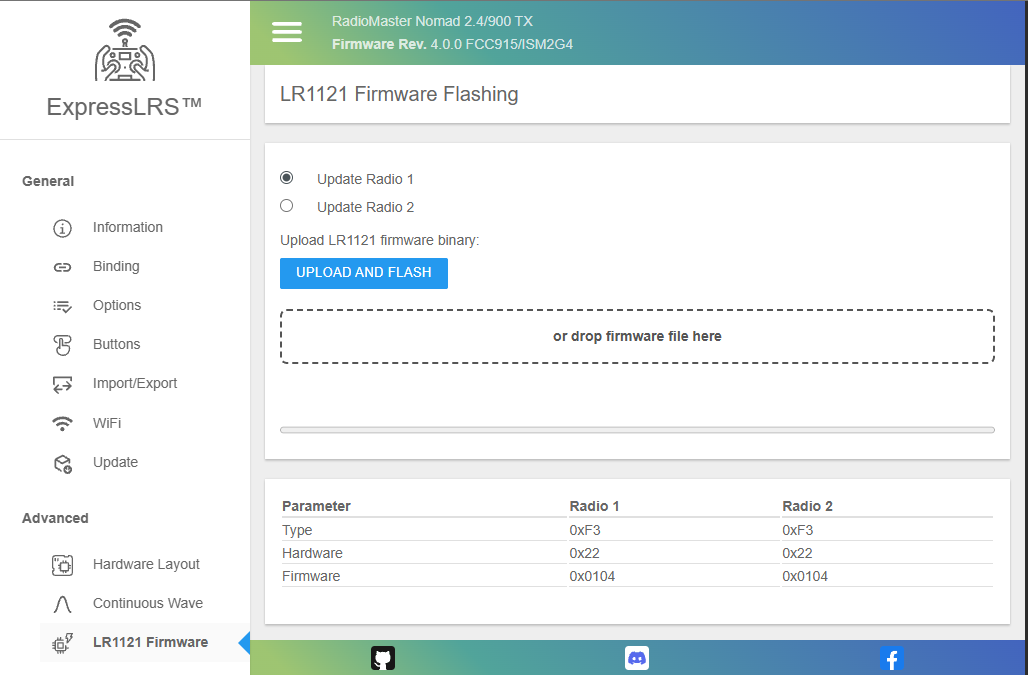This screenshot has height=675, width=1028.
Task: Select the Update Radio 1 option
Action: [287, 178]
